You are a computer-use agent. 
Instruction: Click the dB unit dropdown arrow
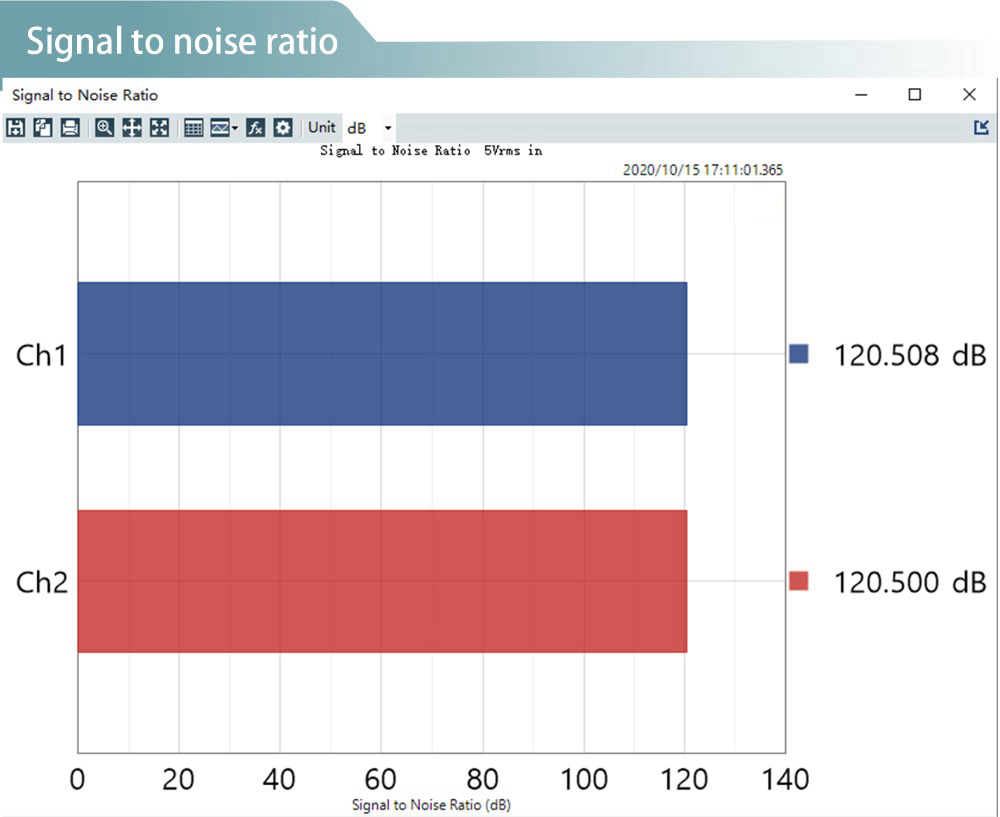coord(388,128)
